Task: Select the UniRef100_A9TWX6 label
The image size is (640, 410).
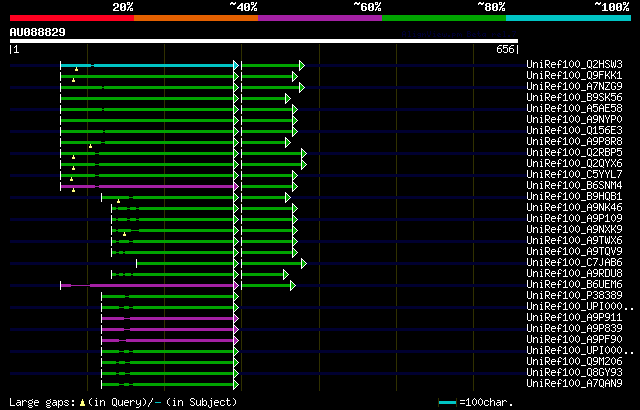Action: (574, 241)
